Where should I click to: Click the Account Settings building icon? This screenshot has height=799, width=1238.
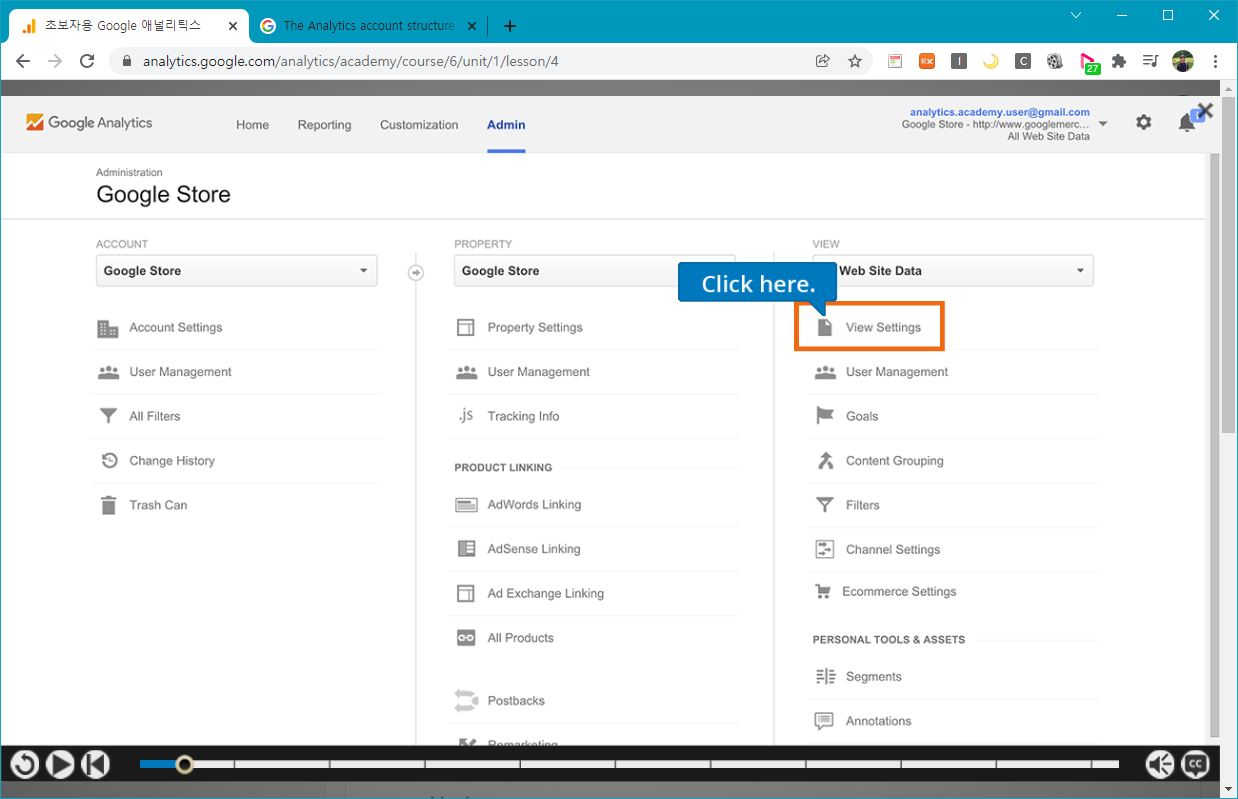108,328
